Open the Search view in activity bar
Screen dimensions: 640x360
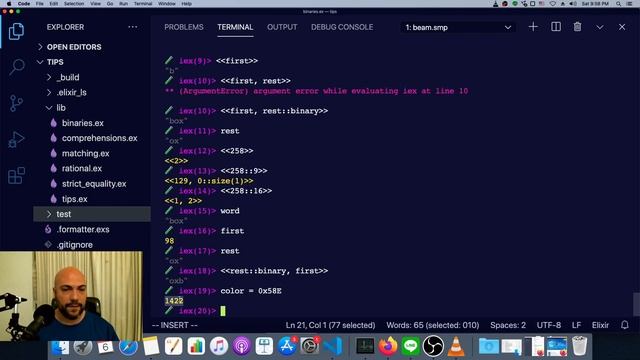16,67
